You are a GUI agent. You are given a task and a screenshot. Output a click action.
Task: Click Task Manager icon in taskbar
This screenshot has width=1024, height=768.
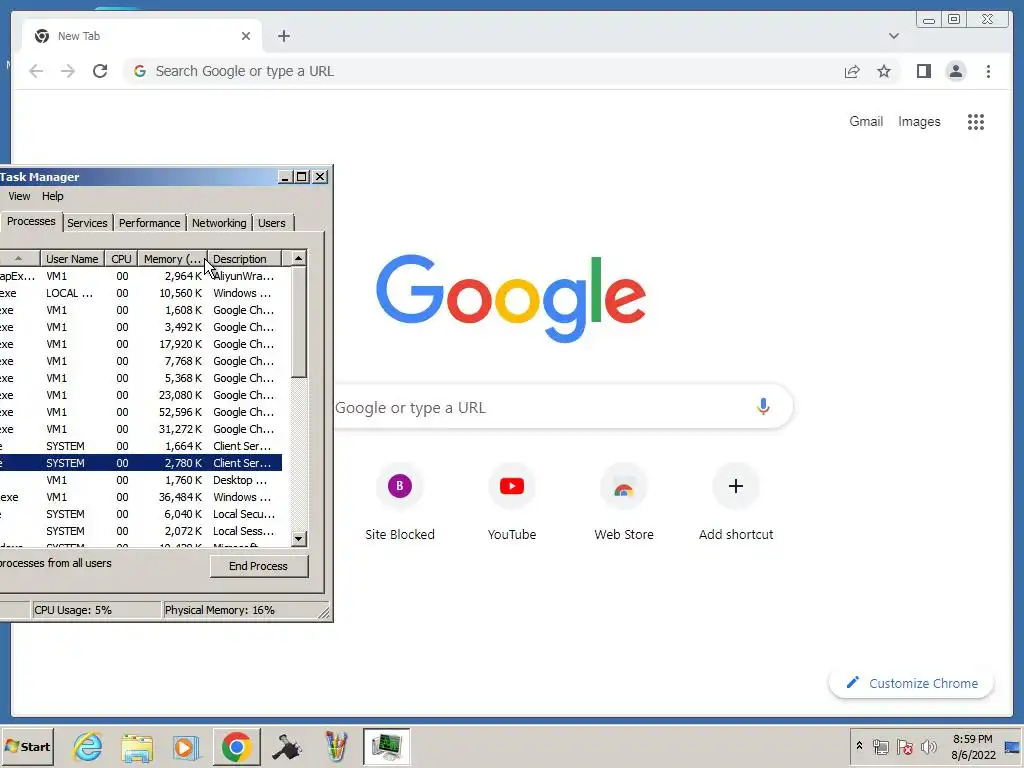[x=387, y=746]
